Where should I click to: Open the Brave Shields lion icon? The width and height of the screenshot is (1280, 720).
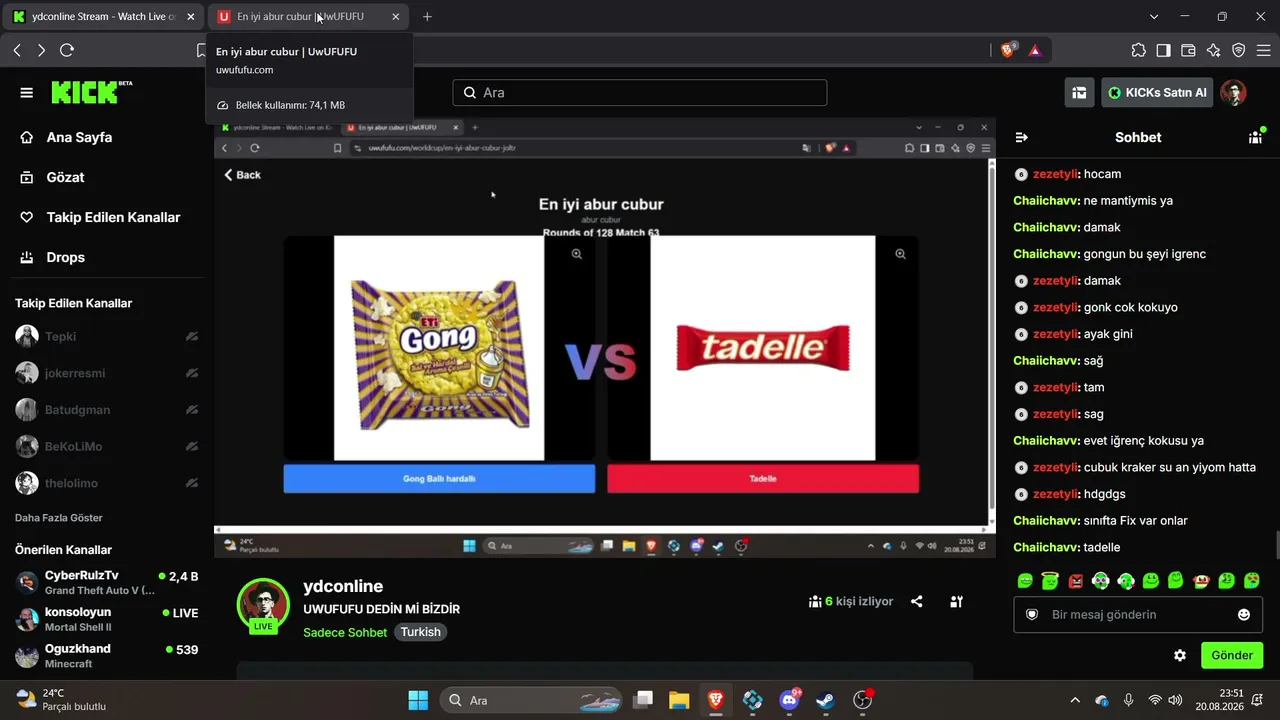click(x=1008, y=50)
